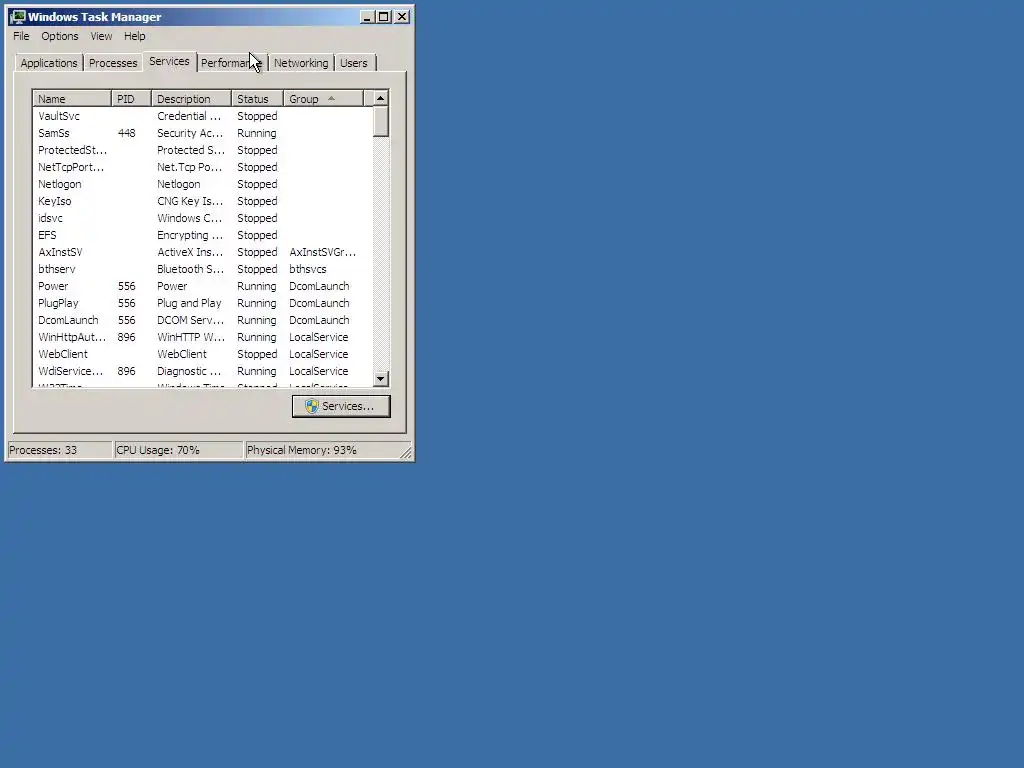Maximize the Task Manager window

pyautogui.click(x=384, y=17)
